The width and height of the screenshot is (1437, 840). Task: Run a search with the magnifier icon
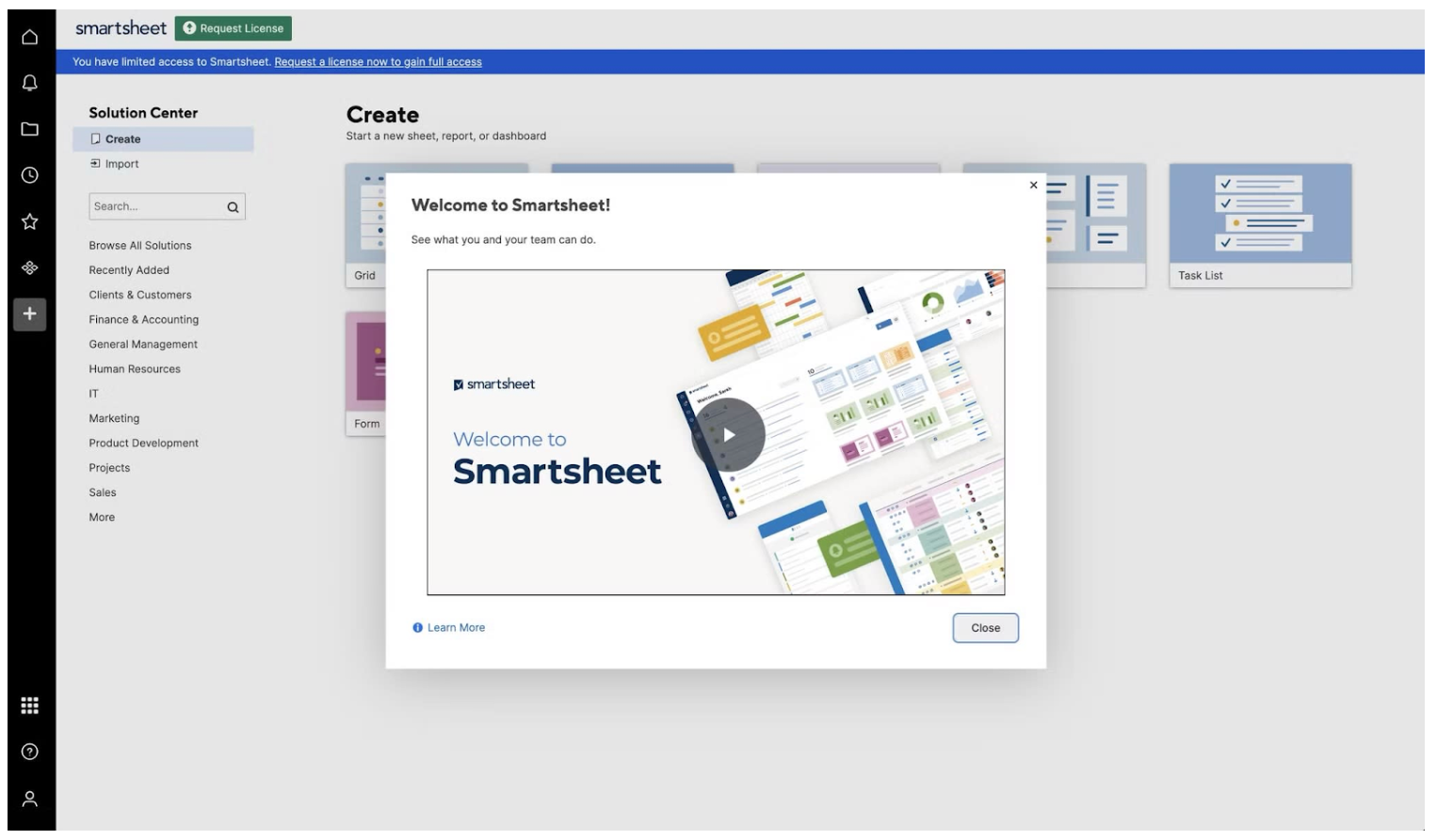point(231,205)
